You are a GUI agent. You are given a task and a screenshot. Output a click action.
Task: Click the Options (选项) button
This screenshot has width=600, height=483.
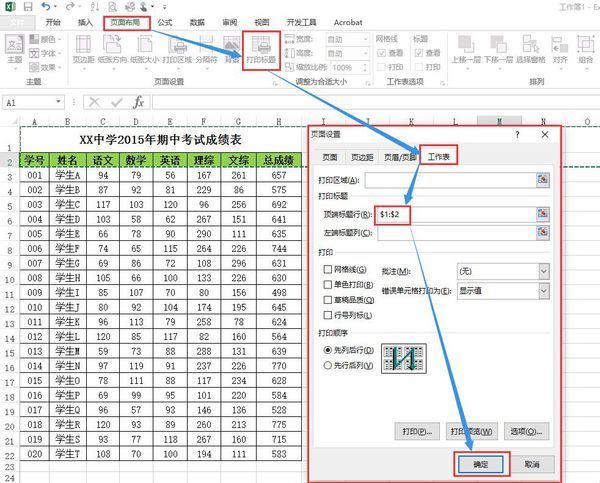526,431
